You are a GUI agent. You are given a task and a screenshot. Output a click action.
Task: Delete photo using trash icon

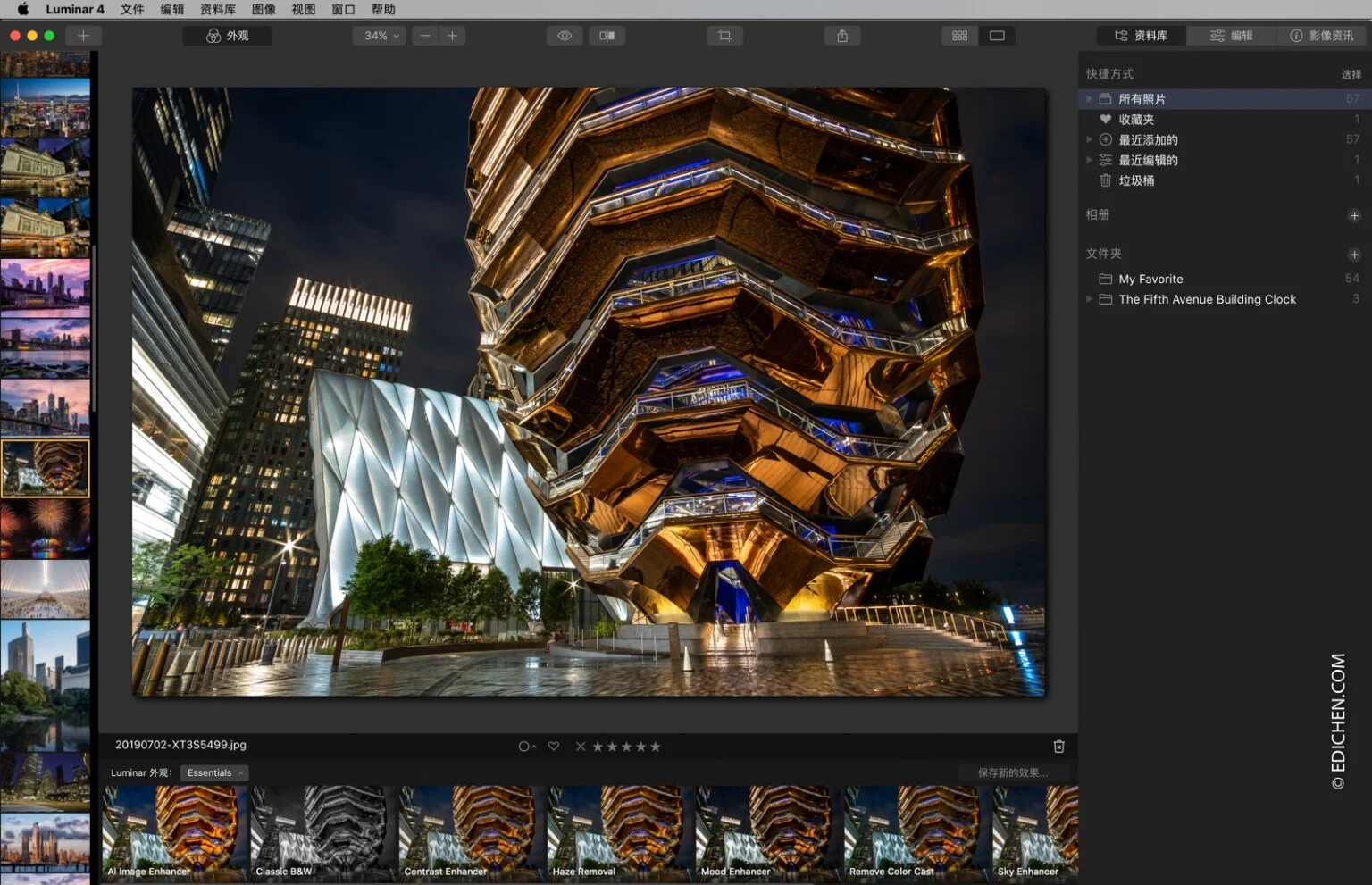pos(1058,747)
